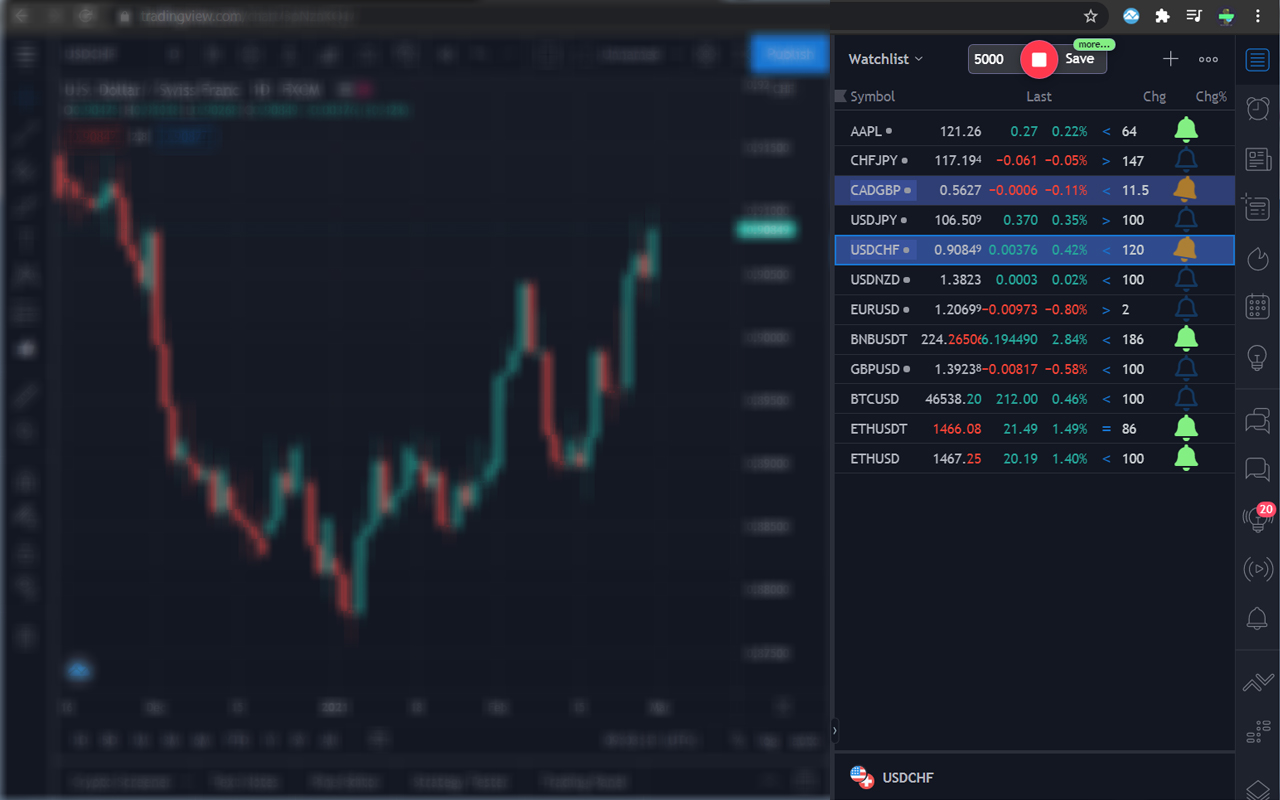Viewport: 1280px width, 800px height.
Task: Select the BTCUSD symbol row
Action: 1034,399
